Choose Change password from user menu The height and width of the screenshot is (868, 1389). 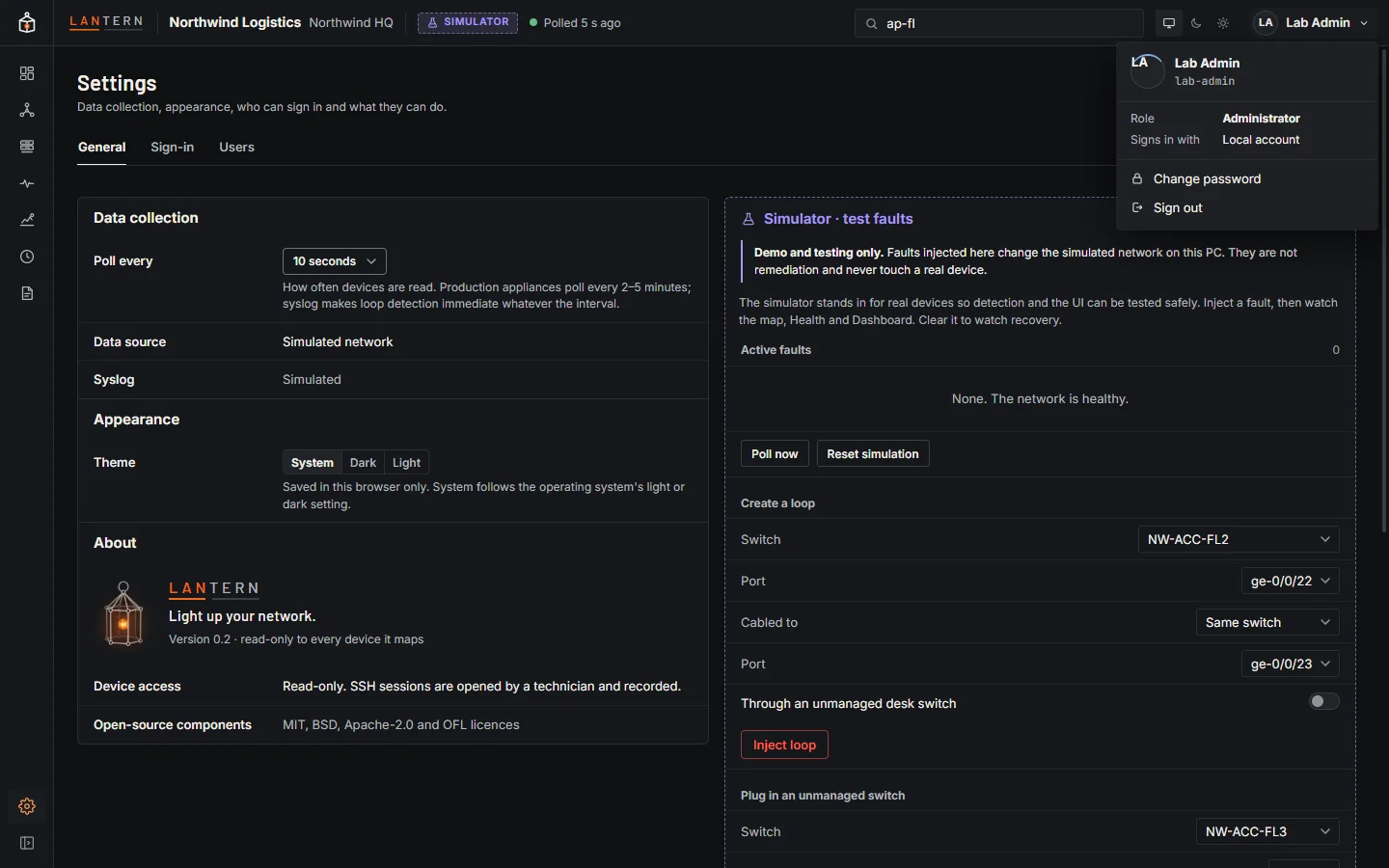pyautogui.click(x=1246, y=178)
